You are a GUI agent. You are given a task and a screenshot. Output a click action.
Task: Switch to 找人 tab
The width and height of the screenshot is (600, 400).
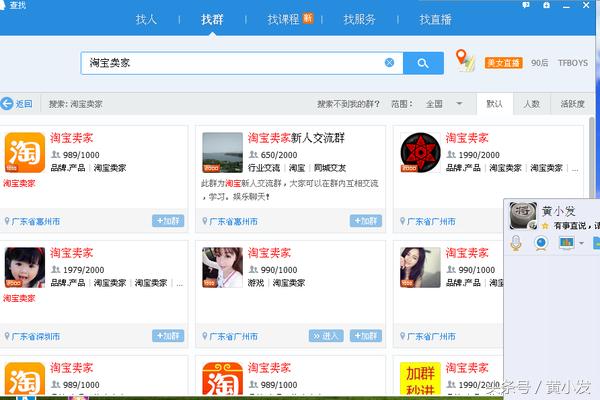(146, 19)
